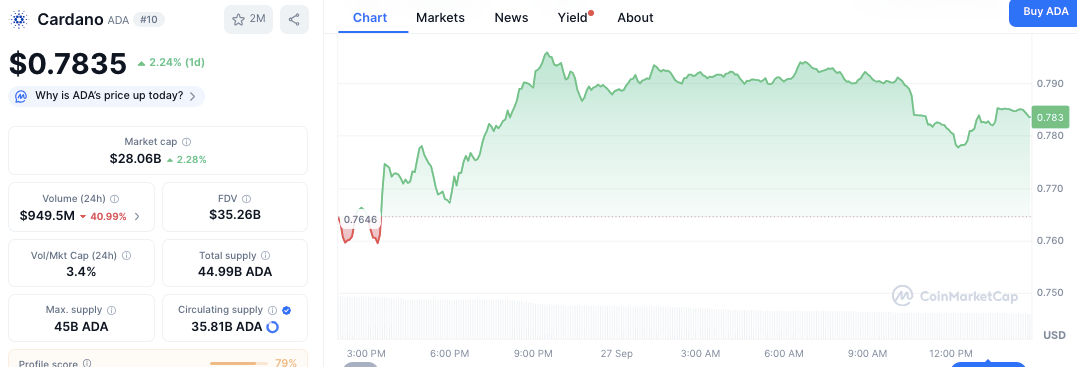Click the Cardano logo icon
This screenshot has width=1077, height=367.
(x=19, y=19)
